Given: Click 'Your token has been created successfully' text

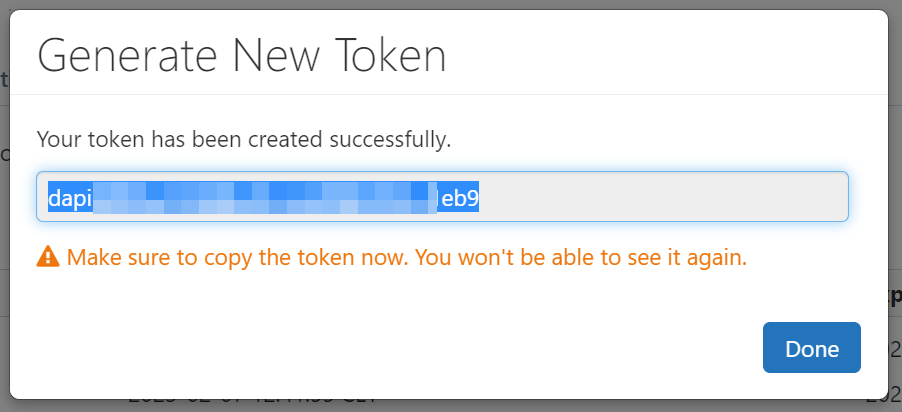Looking at the screenshot, I should coord(243,139).
